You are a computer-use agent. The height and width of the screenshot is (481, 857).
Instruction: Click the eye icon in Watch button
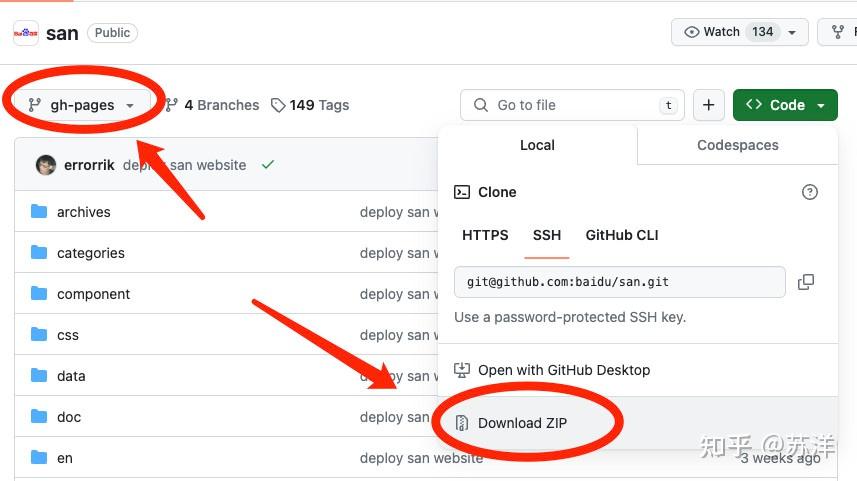[x=691, y=32]
